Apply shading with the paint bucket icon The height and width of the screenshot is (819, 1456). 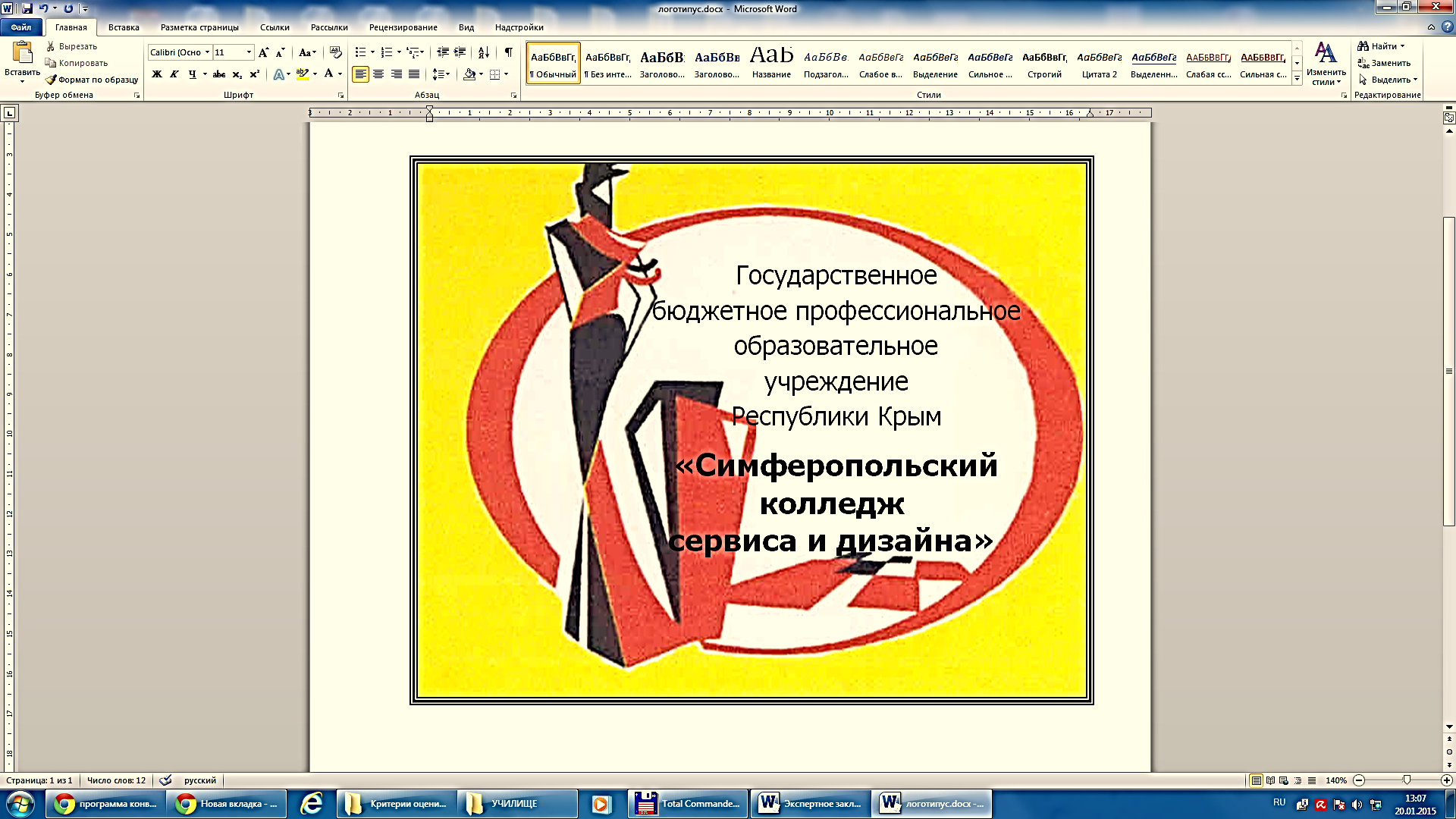[469, 74]
